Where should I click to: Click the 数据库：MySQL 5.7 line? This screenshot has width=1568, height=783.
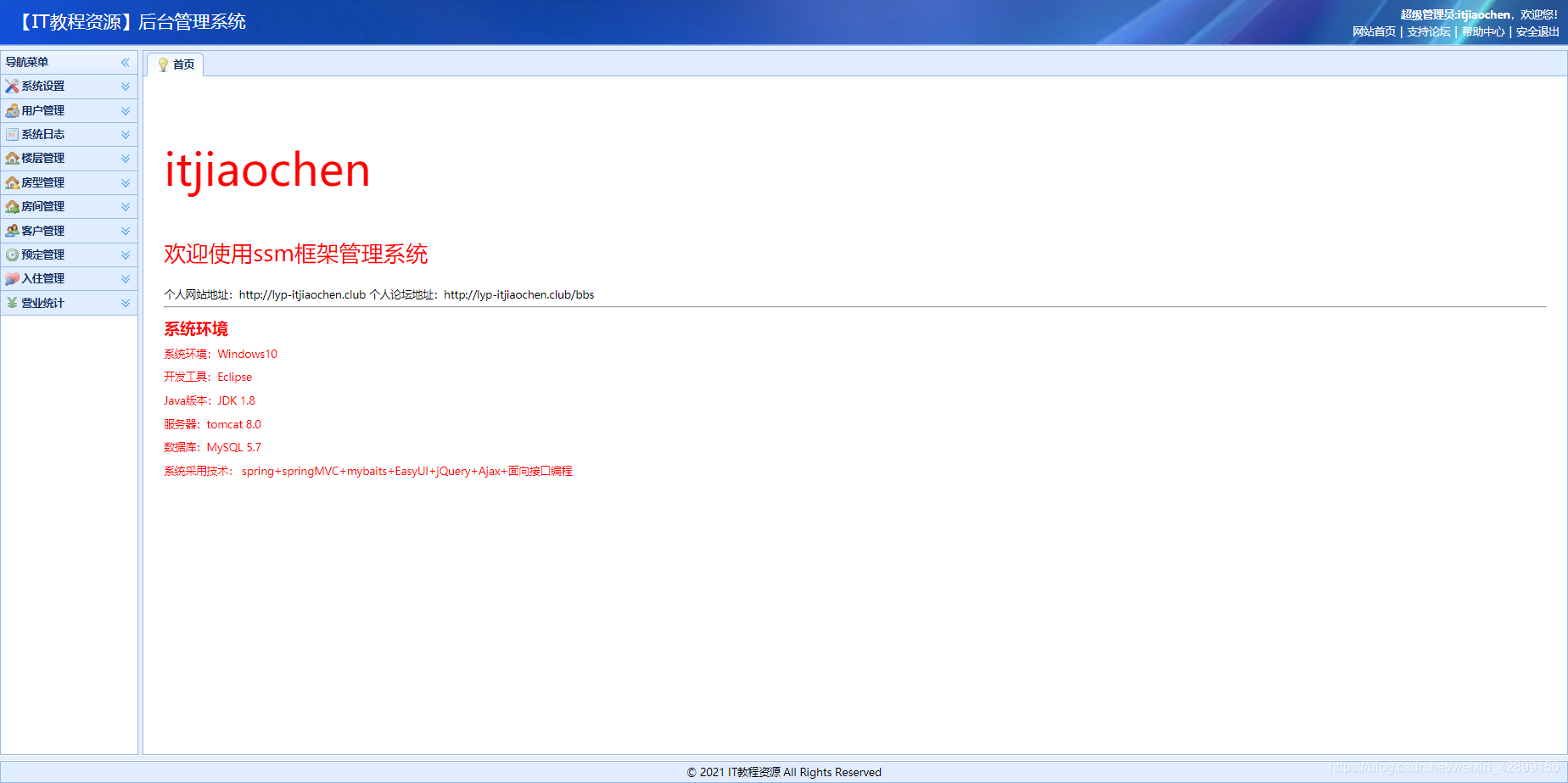(x=212, y=447)
